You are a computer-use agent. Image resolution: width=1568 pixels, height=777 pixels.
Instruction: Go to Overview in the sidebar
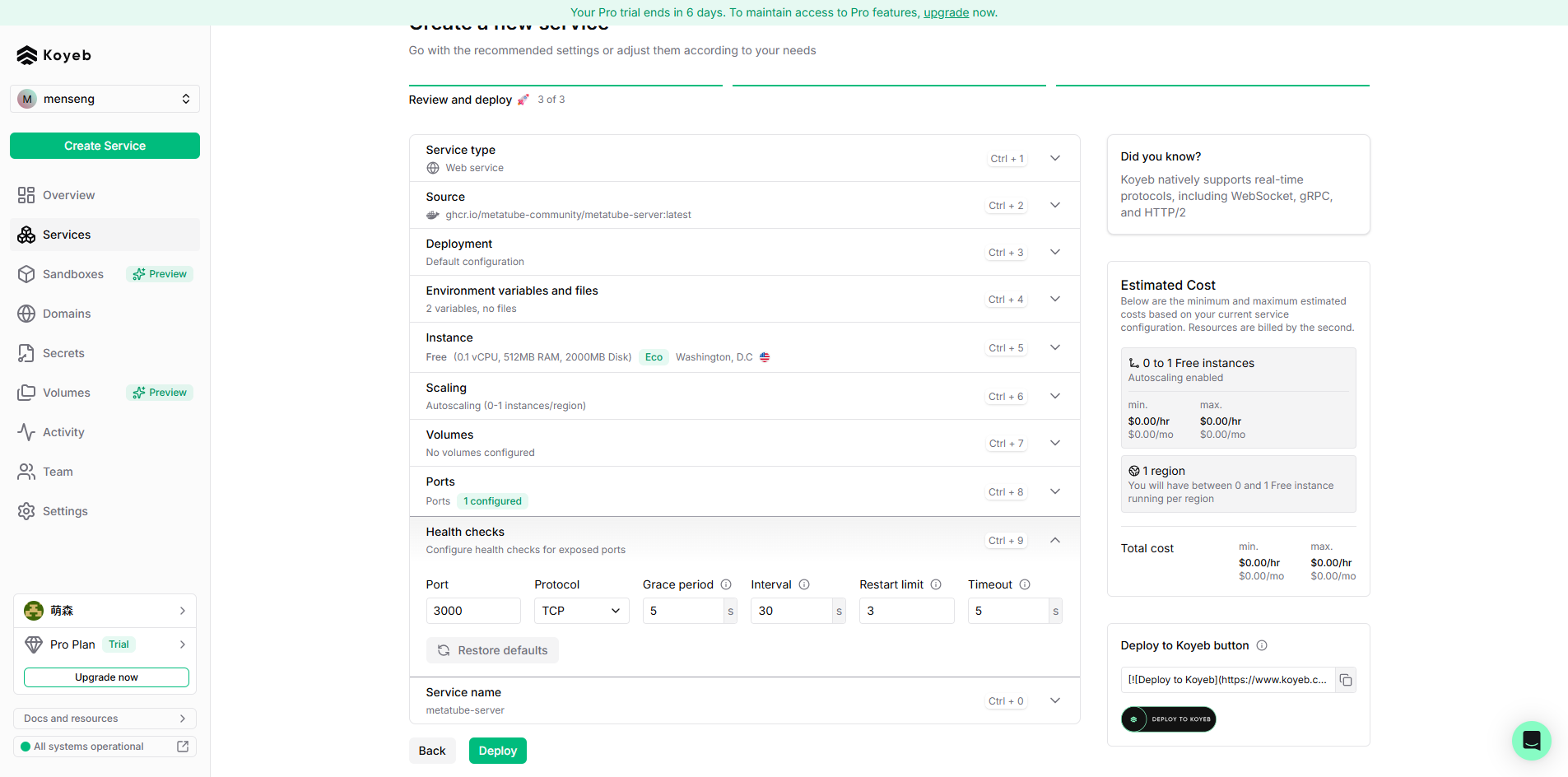(x=69, y=195)
